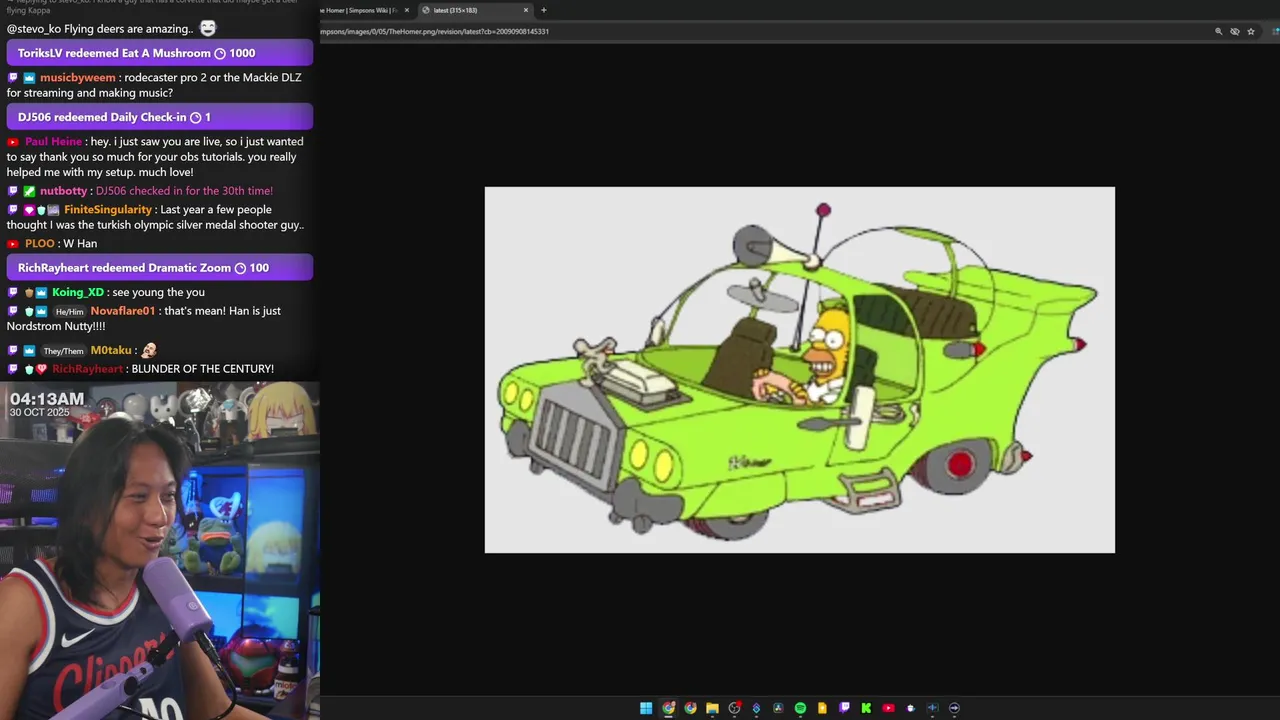Click username 'Novaflare01' in chat
The image size is (1280, 720).
coord(123,311)
